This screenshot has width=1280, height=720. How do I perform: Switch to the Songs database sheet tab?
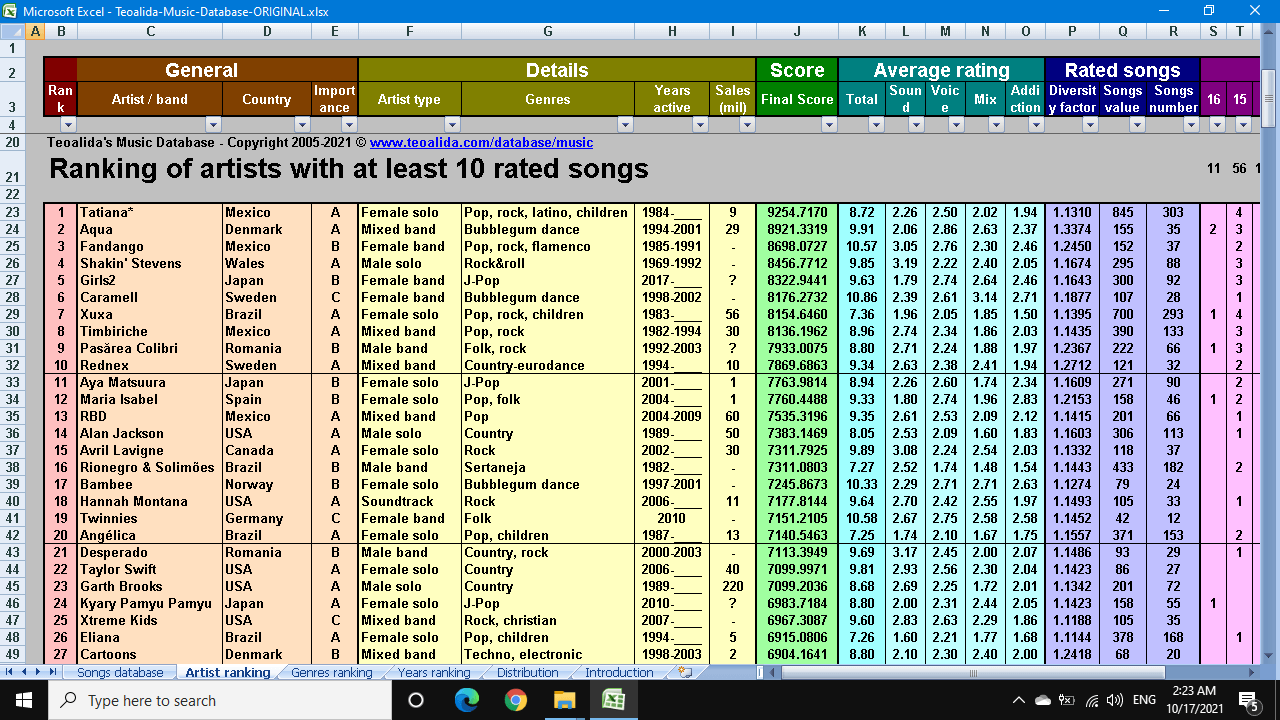point(120,673)
